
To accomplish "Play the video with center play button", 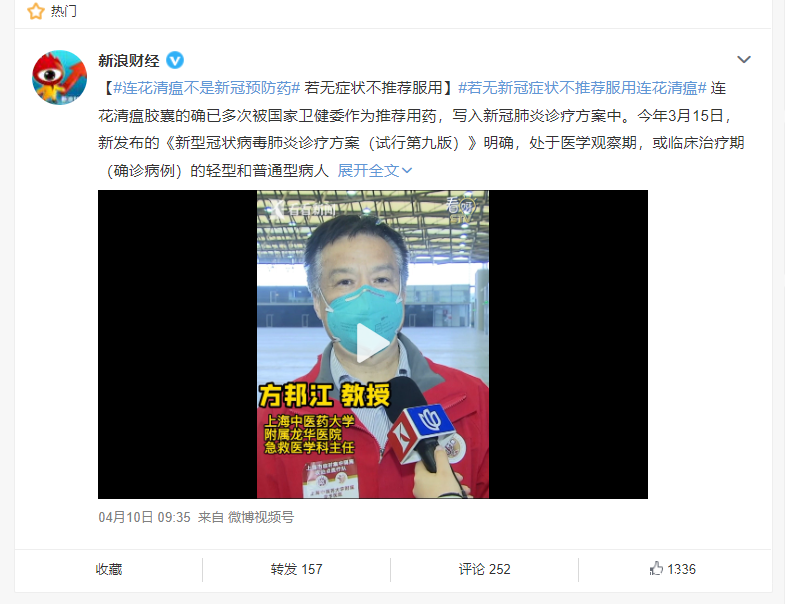I will (x=372, y=344).
